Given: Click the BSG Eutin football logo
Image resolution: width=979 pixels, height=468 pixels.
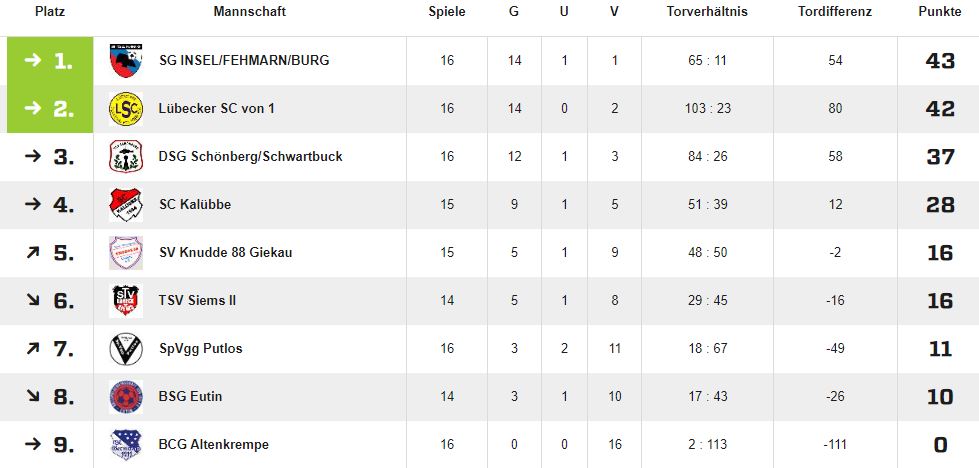Looking at the screenshot, I should pyautogui.click(x=125, y=396).
